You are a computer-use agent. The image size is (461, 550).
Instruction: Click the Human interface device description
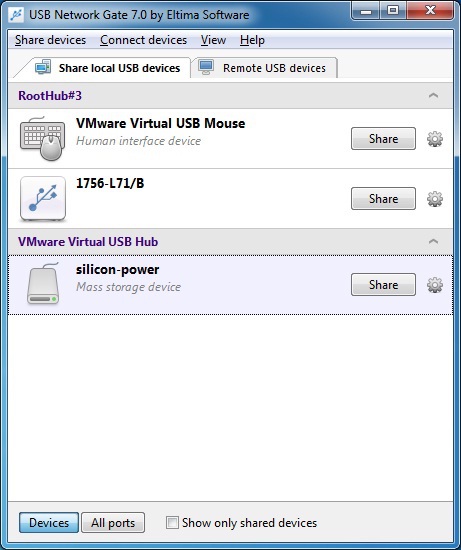coord(139,141)
